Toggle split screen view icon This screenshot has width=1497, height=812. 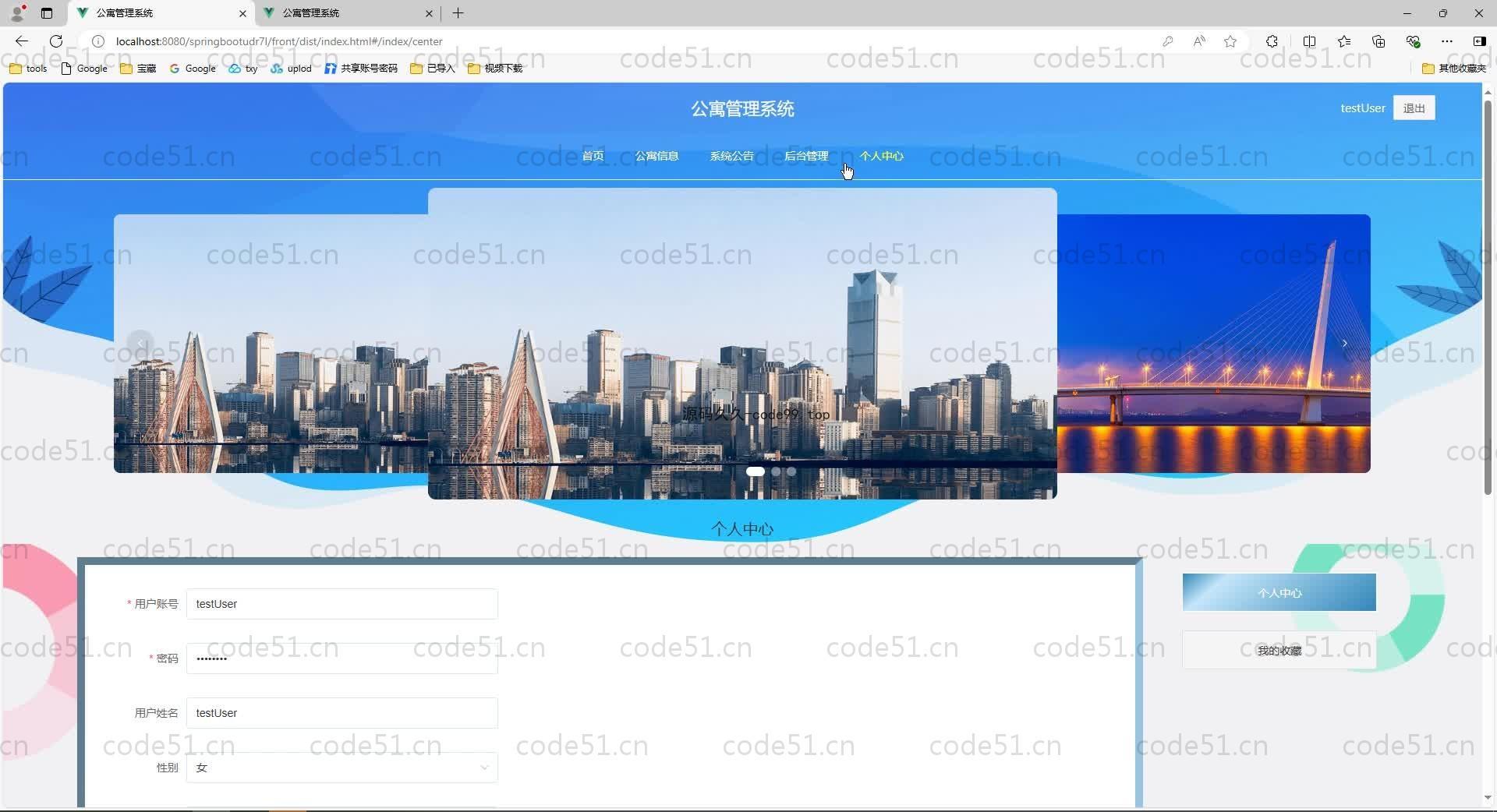point(1309,41)
